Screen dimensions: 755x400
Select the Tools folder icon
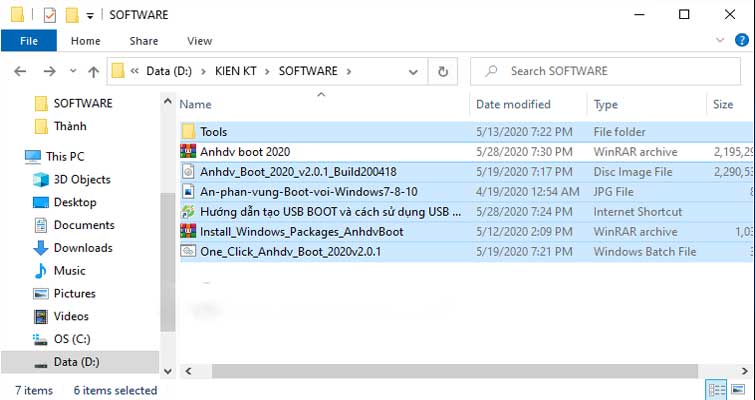188,132
